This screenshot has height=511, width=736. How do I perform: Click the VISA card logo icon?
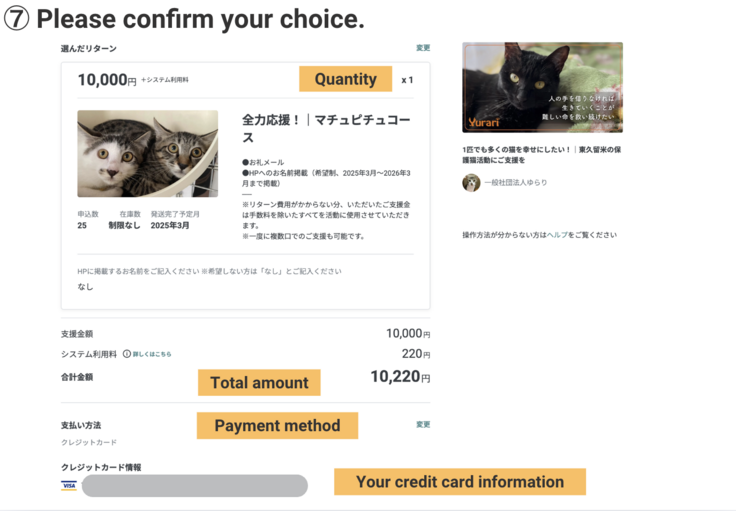coord(69,486)
